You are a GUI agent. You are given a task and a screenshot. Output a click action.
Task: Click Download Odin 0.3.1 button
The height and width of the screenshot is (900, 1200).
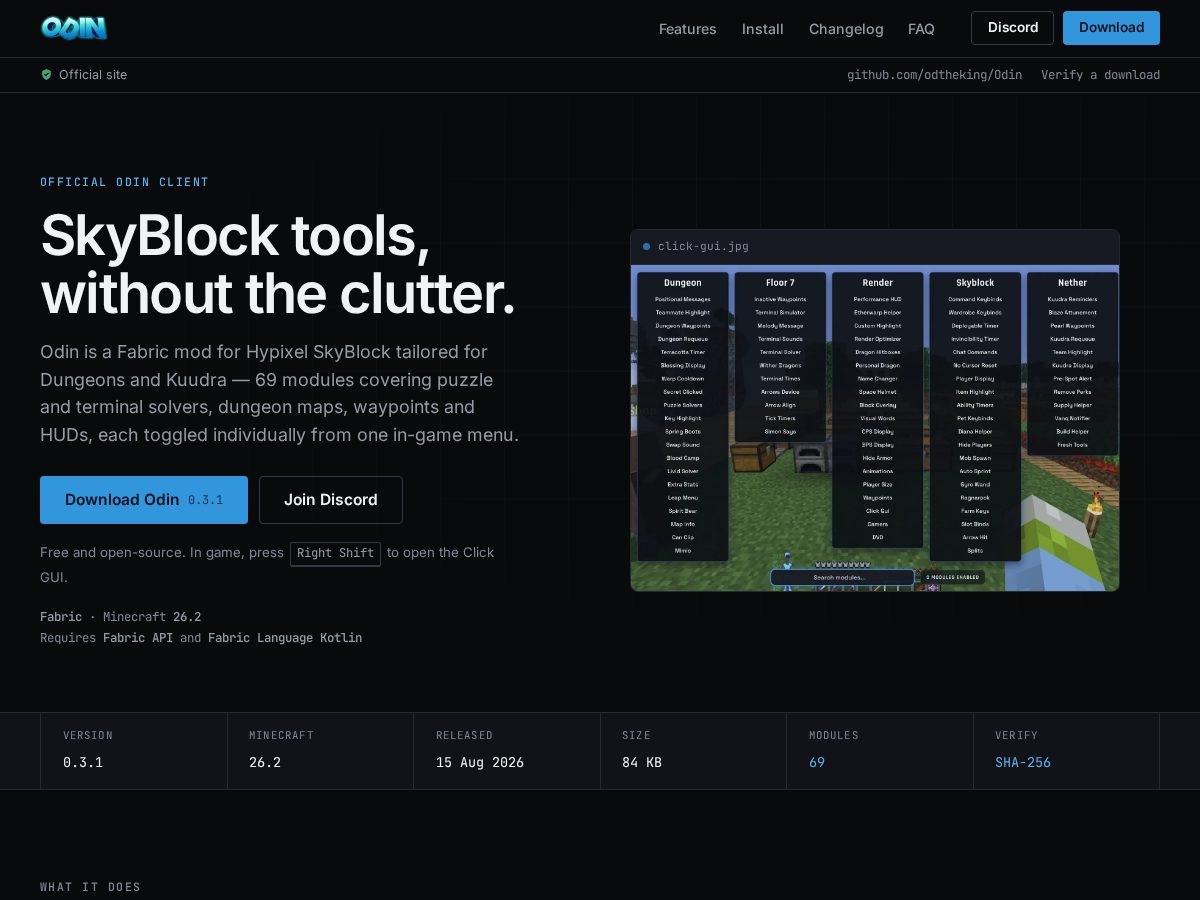click(144, 500)
